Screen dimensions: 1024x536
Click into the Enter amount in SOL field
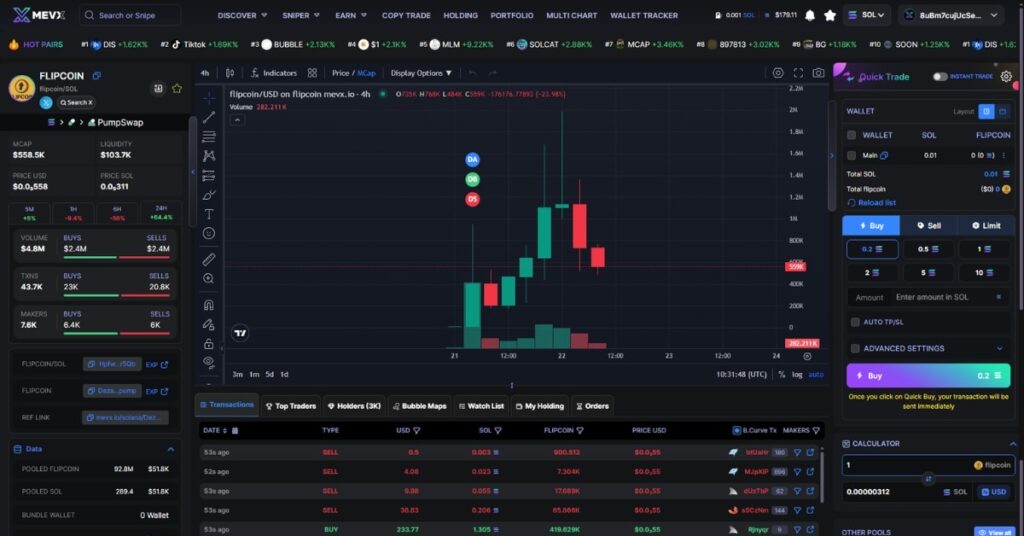click(x=943, y=297)
